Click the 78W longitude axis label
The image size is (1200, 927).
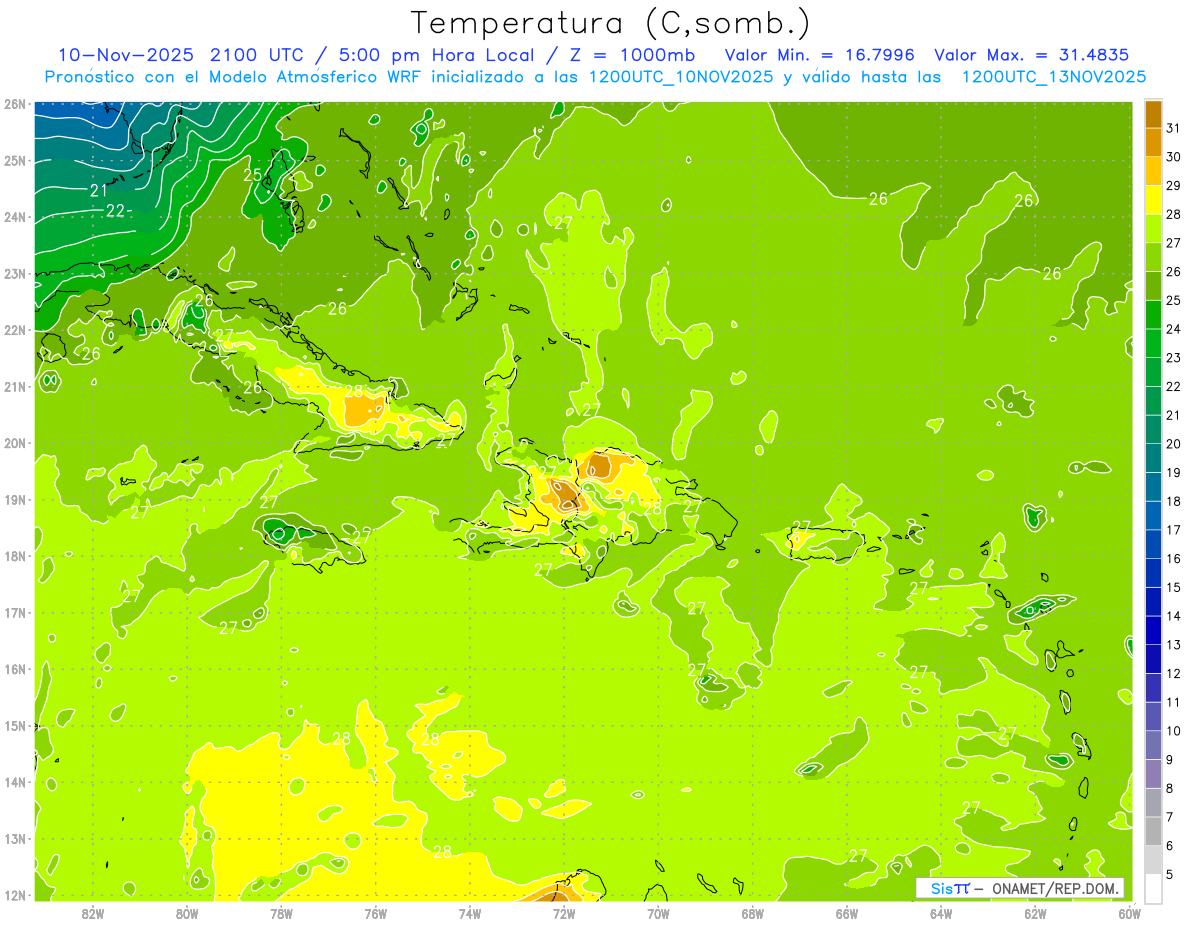[281, 913]
